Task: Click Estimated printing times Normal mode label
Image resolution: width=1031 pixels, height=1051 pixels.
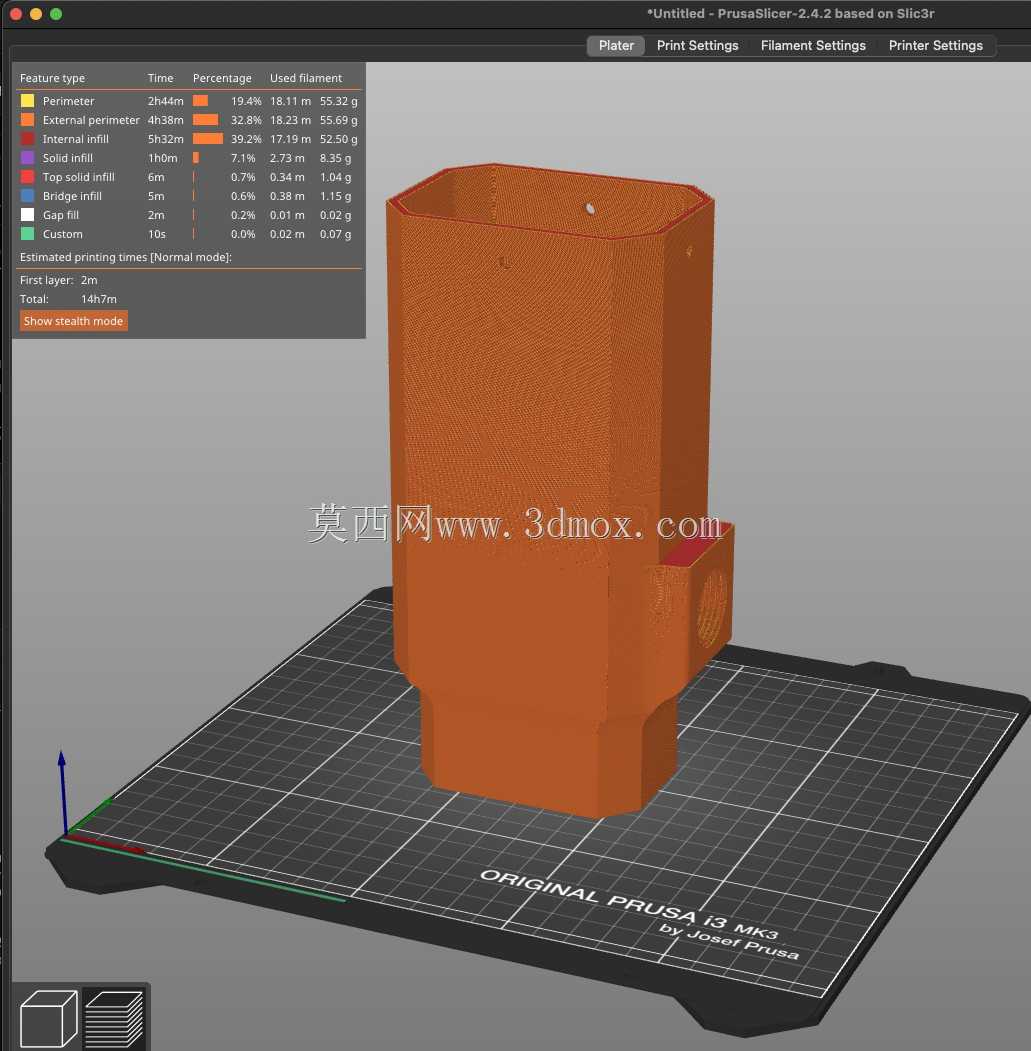Action: [125, 257]
